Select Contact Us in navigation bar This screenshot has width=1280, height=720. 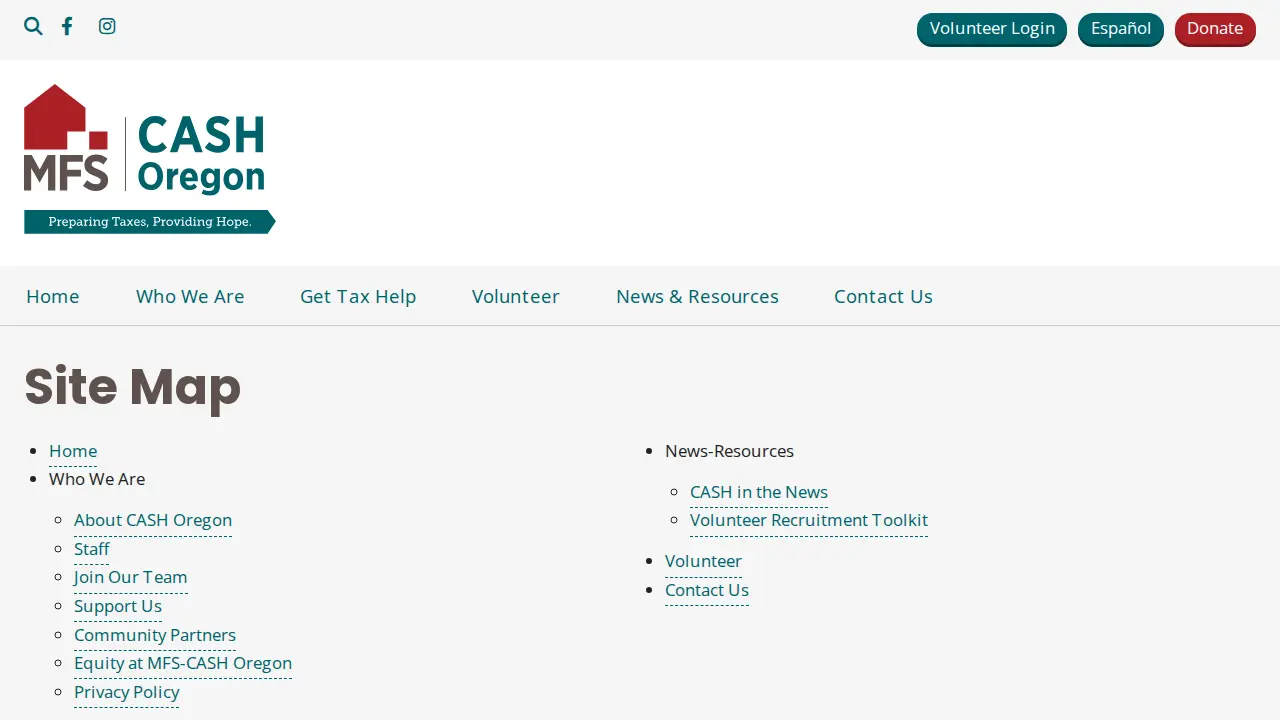883,296
